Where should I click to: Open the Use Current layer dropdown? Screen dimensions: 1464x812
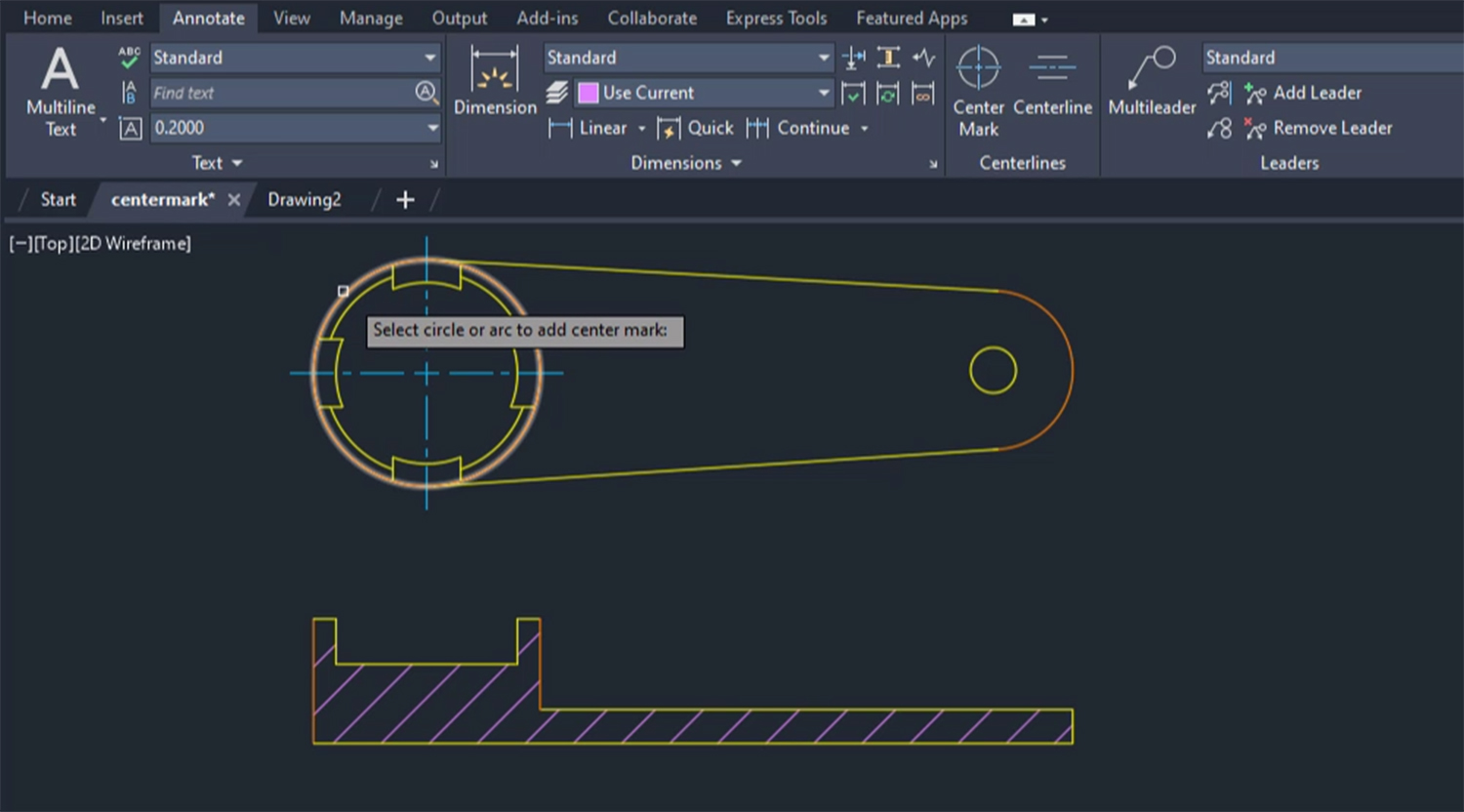click(x=825, y=93)
